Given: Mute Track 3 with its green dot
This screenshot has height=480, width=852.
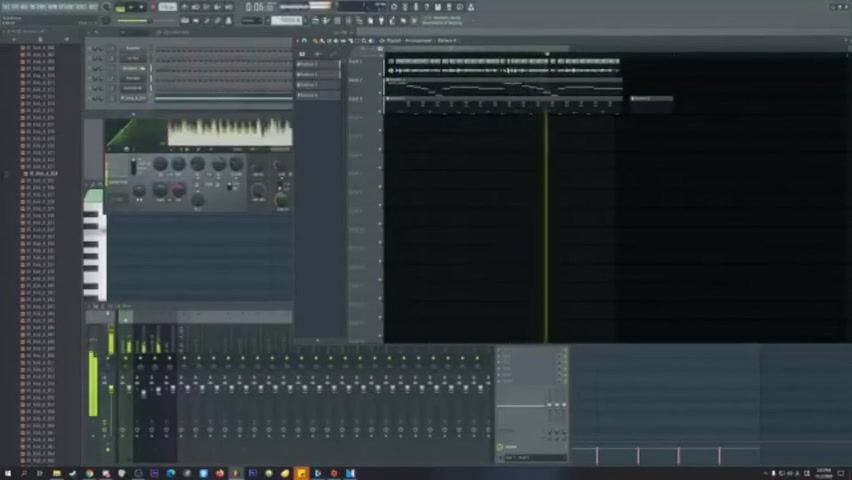Looking at the screenshot, I should click(x=380, y=111).
